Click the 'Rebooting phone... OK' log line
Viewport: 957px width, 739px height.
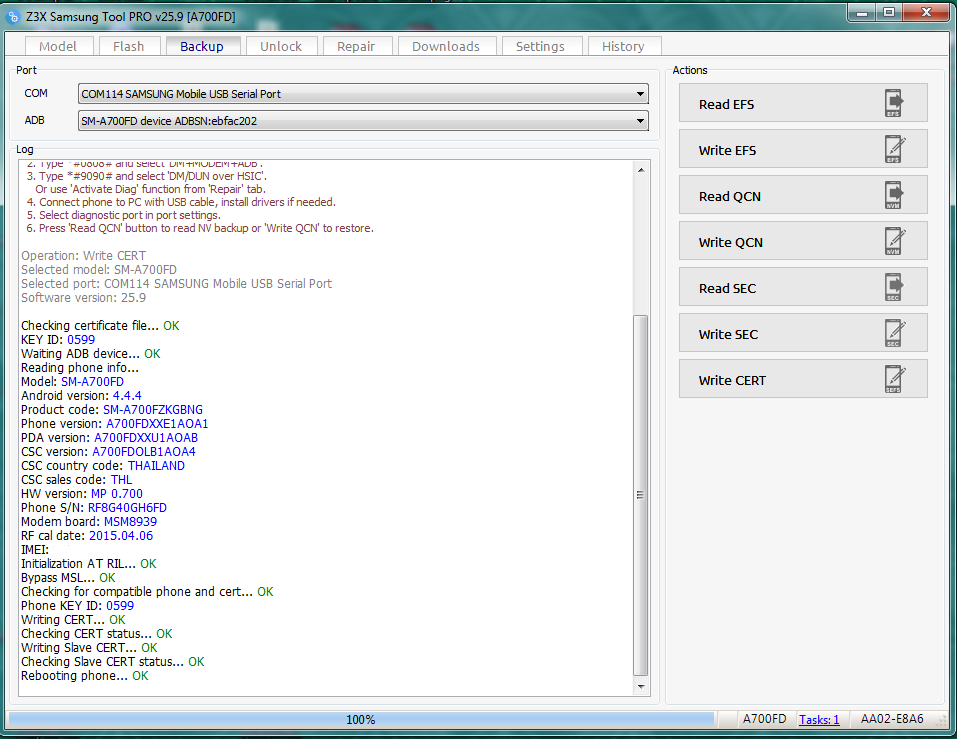tap(85, 676)
